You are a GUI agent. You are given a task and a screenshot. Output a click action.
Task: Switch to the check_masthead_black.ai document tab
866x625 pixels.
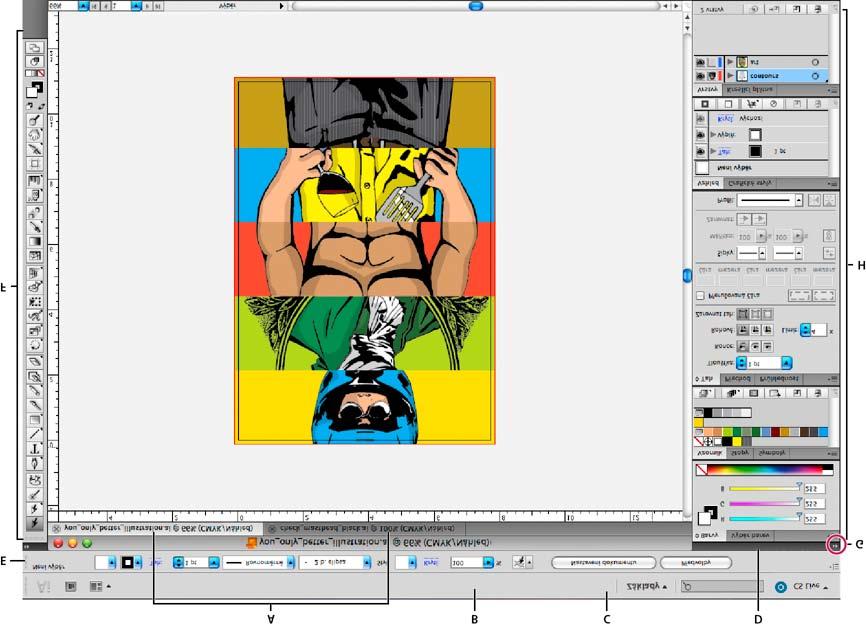363,528
